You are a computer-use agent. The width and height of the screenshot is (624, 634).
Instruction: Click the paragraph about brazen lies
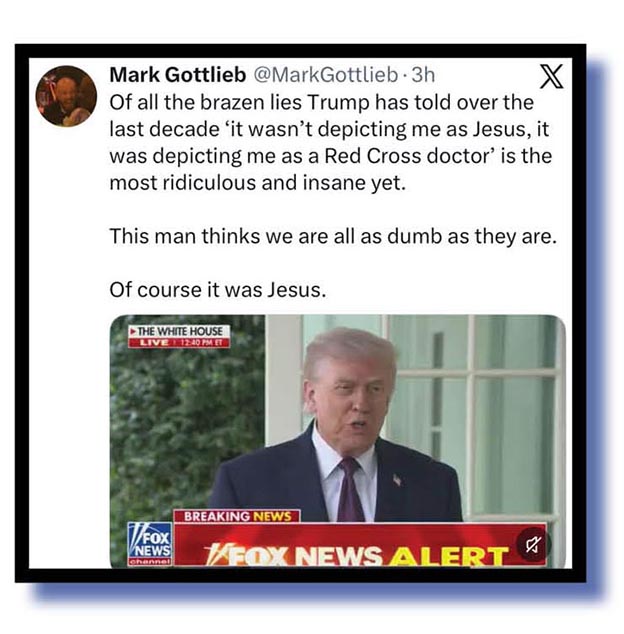pyautogui.click(x=330, y=142)
